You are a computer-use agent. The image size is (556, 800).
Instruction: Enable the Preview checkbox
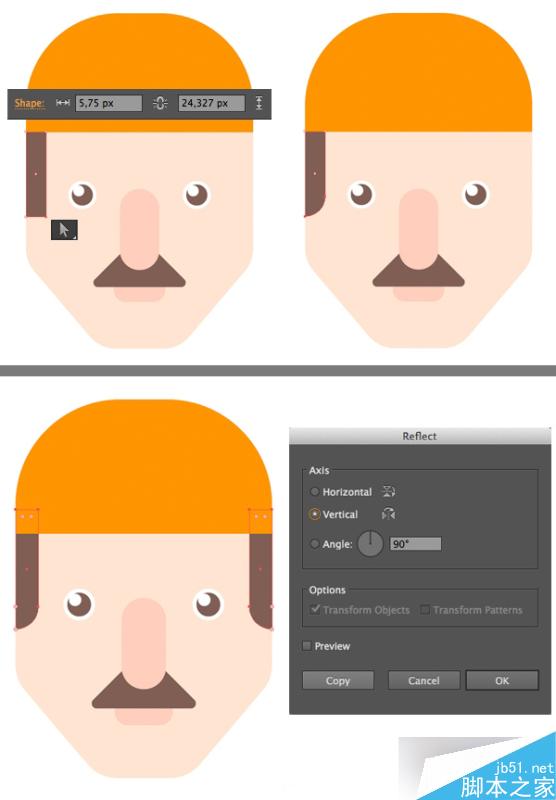click(x=307, y=646)
